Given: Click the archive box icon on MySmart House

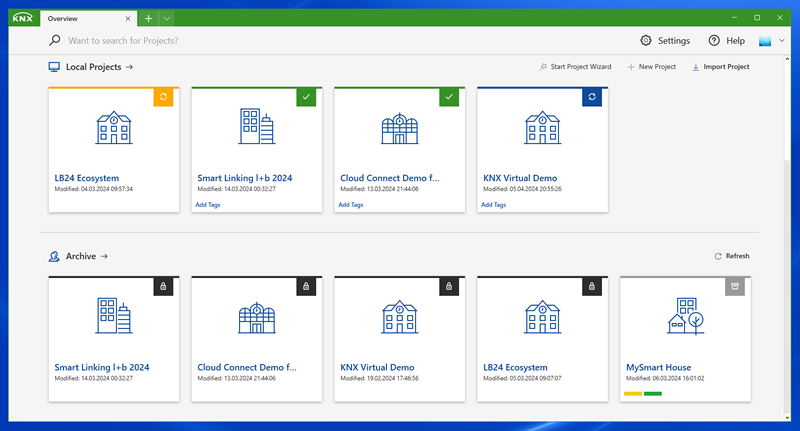Looking at the screenshot, I should click(736, 287).
